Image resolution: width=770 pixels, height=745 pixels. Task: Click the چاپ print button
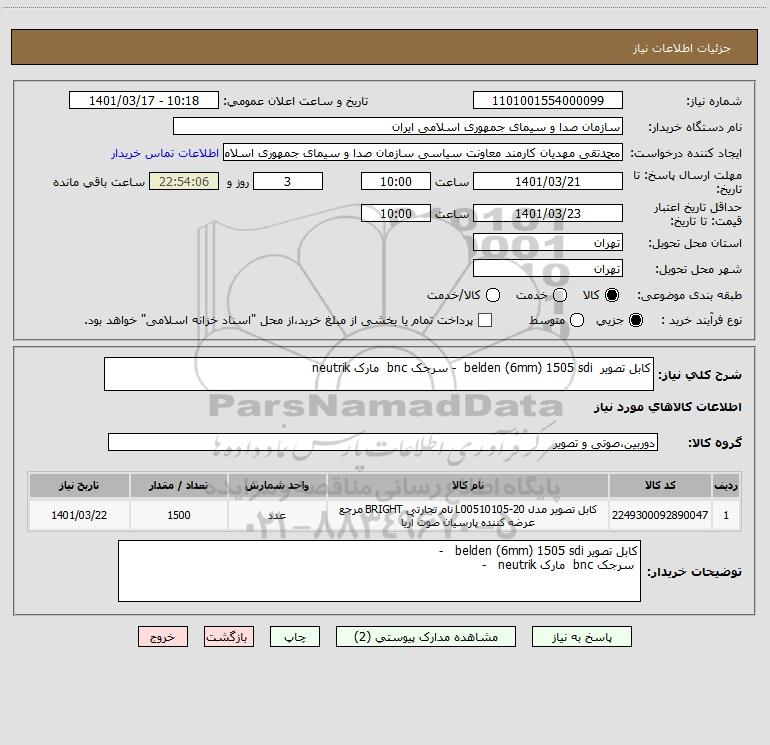pos(295,636)
